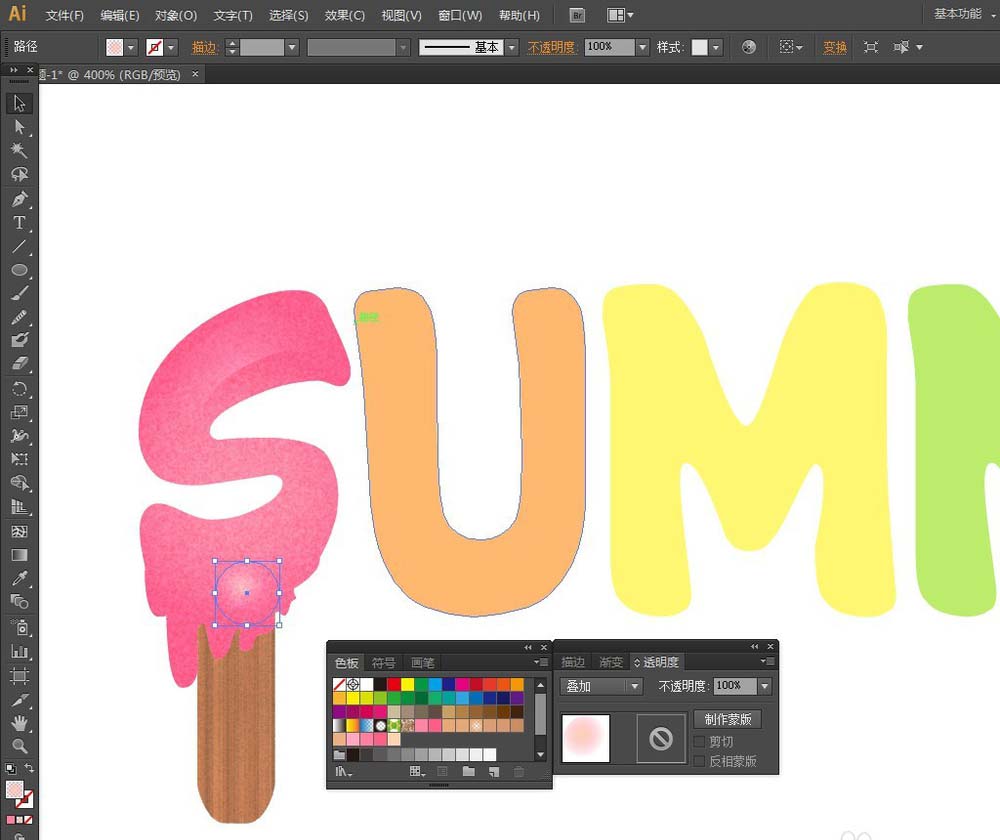Open the arrange documents dropdown
1000x840 pixels.
[x=619, y=15]
